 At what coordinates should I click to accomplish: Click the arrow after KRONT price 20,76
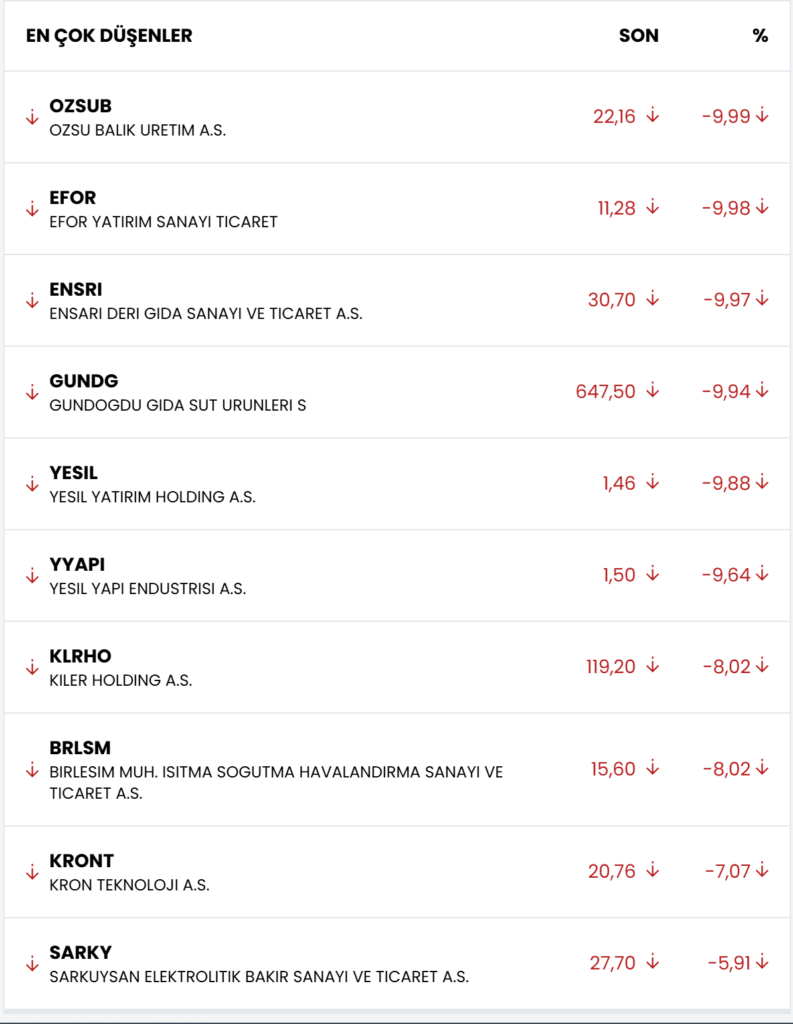click(x=653, y=871)
